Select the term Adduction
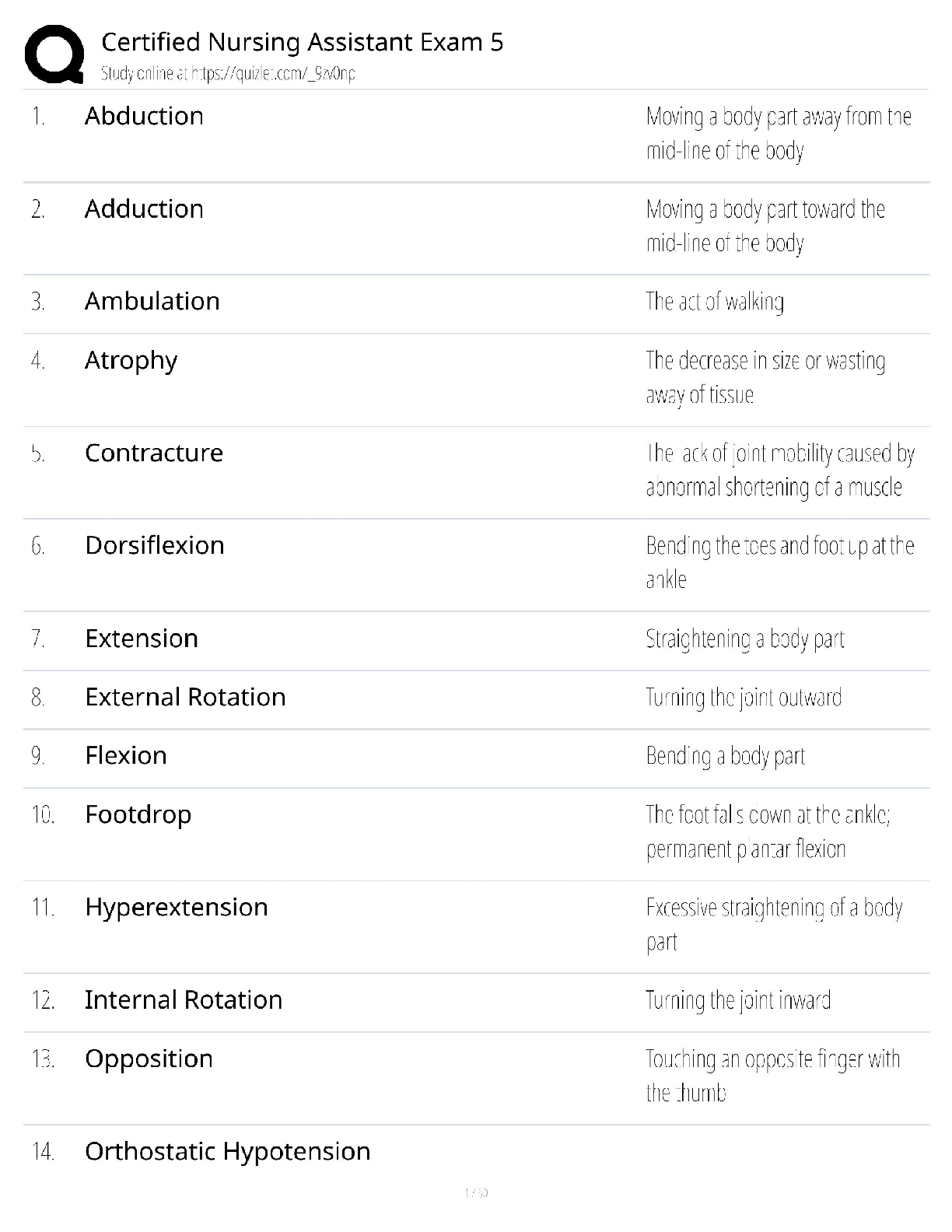 coord(144,208)
